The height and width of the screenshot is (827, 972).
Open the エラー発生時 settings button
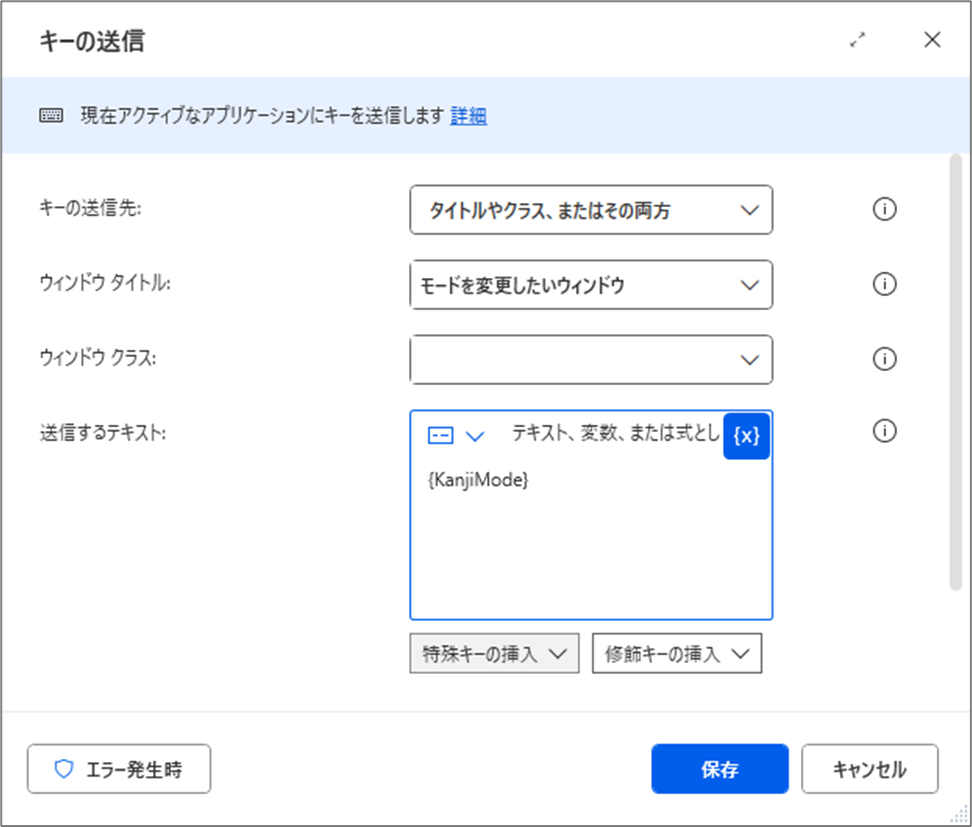tap(119, 769)
